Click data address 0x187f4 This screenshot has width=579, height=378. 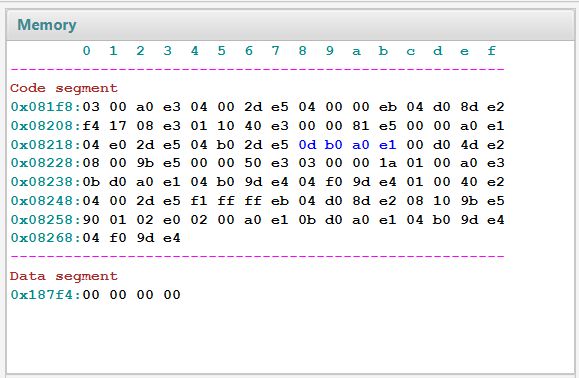[x=44, y=295]
